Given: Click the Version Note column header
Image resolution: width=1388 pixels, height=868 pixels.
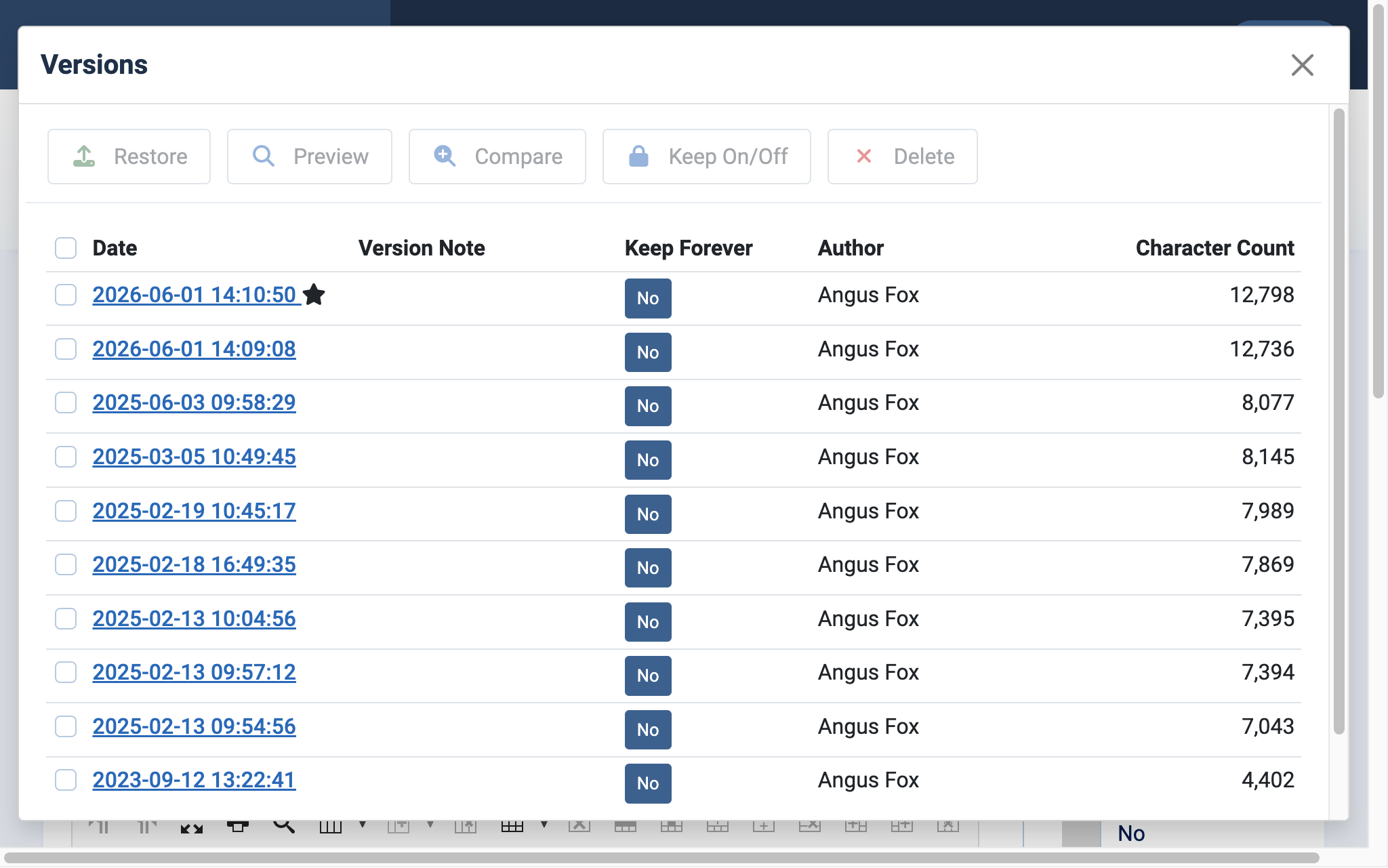Looking at the screenshot, I should point(422,248).
